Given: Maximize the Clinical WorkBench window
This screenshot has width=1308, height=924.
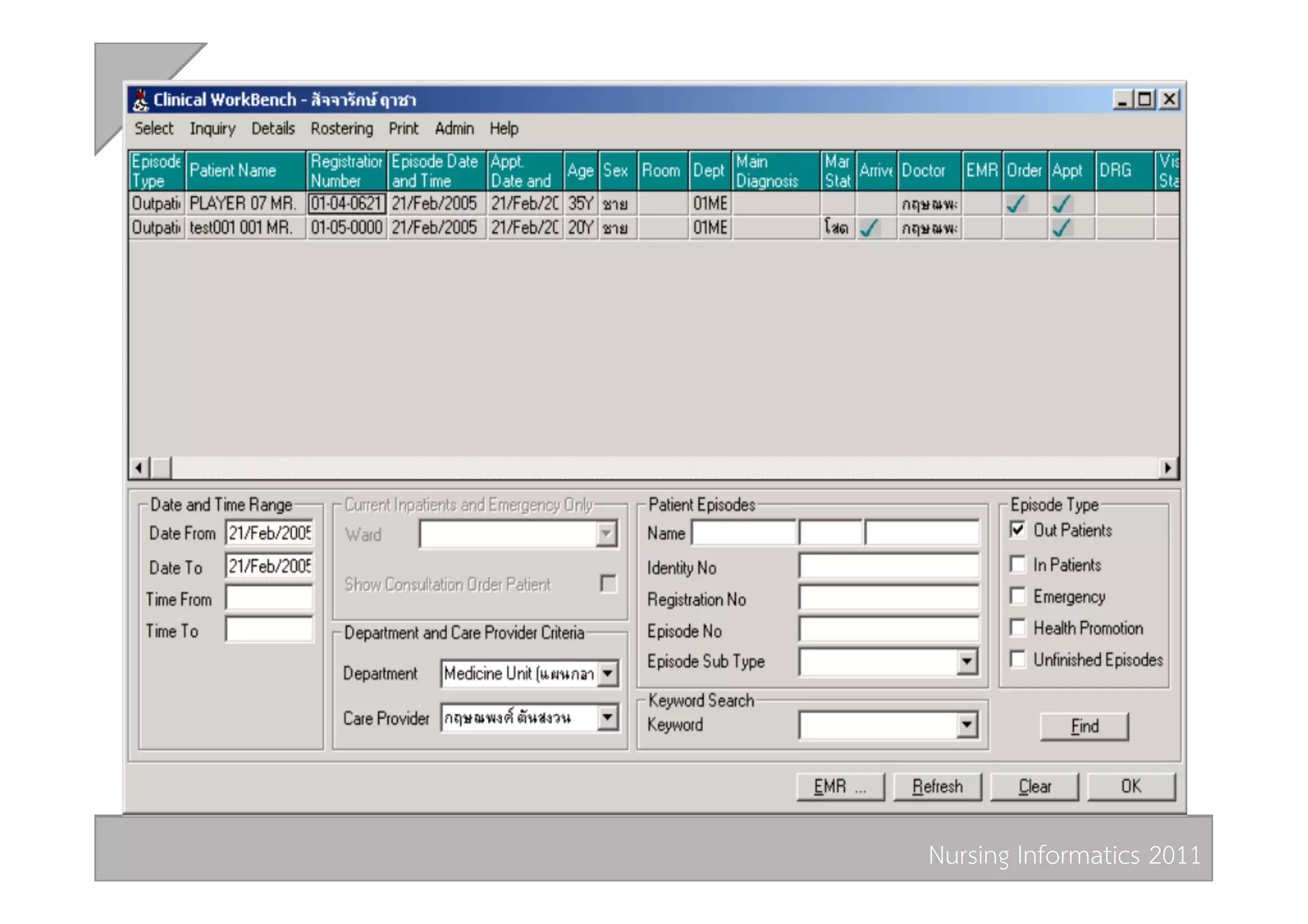Looking at the screenshot, I should point(1145,100).
